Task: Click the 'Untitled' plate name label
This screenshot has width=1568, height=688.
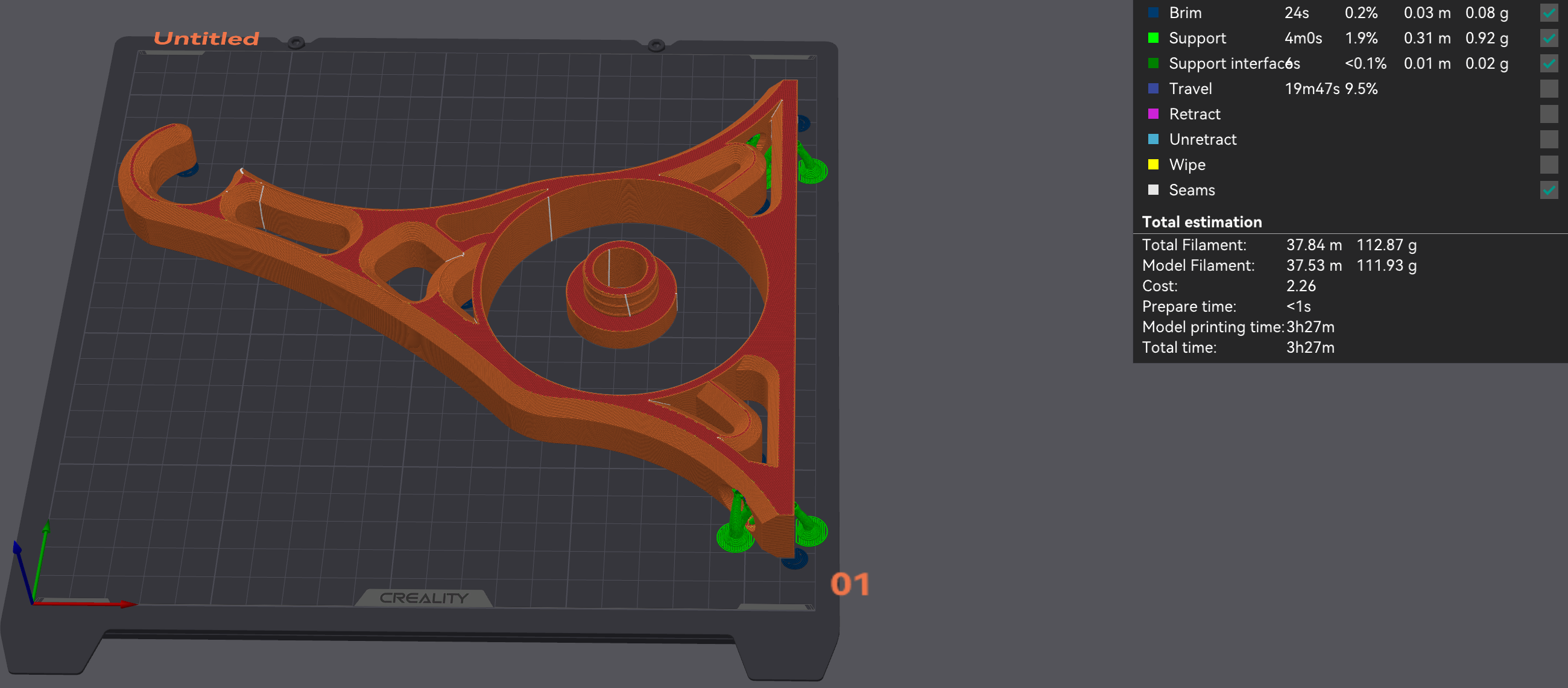Action: pos(206,39)
